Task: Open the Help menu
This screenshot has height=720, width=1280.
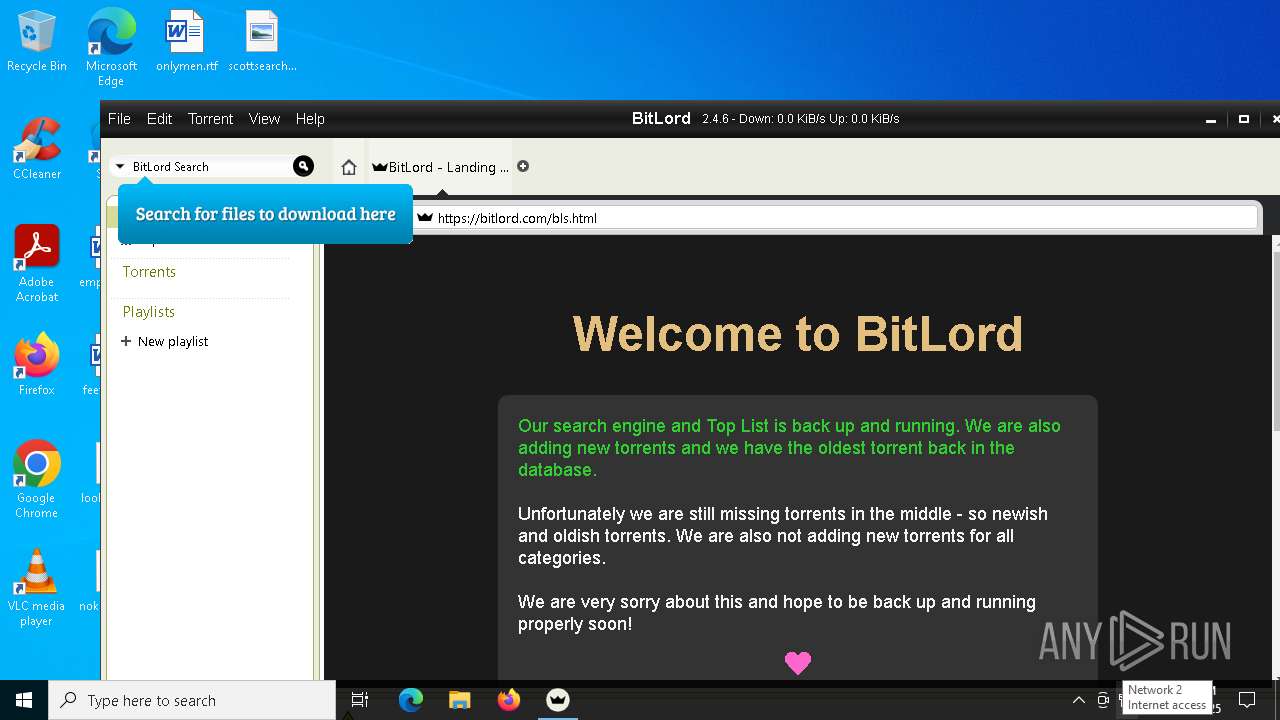Action: pos(310,118)
